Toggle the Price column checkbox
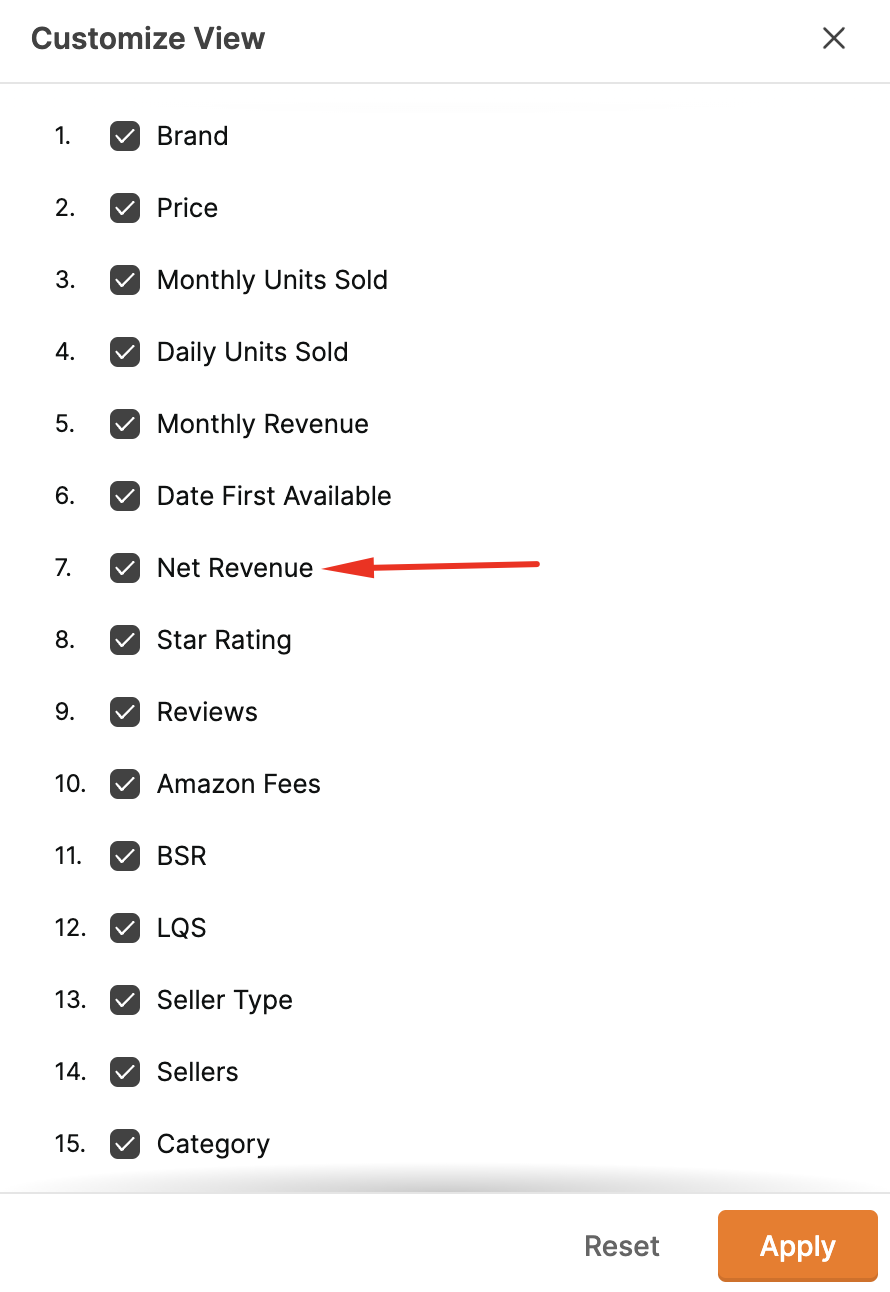 [x=125, y=208]
